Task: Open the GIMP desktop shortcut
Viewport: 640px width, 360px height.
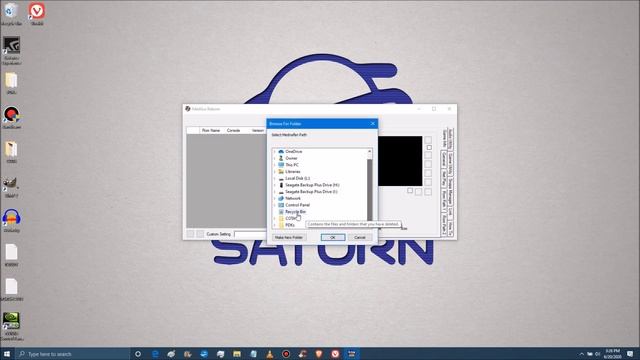Action: coord(11,187)
